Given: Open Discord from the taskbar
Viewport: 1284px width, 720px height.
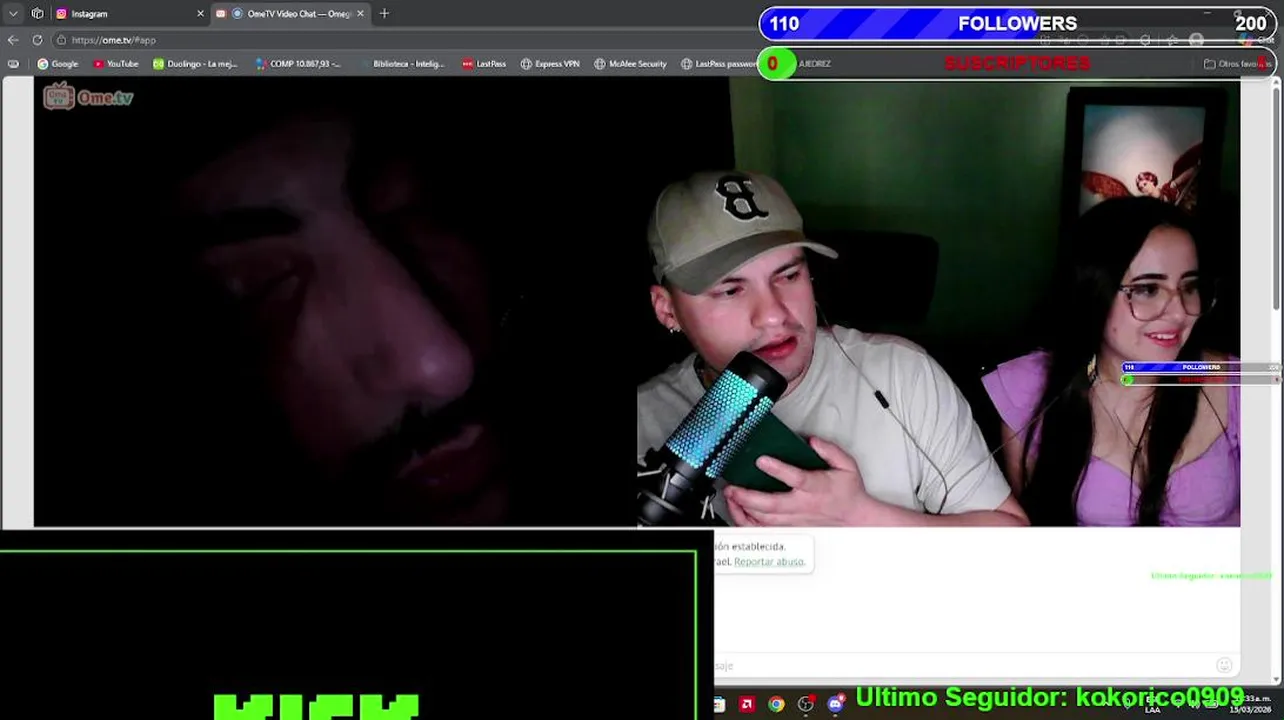Looking at the screenshot, I should pos(835,705).
